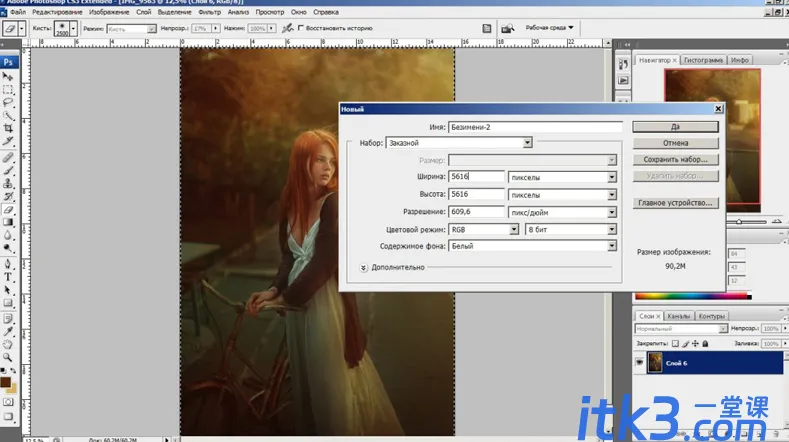Select the Gradient tool
Image resolution: width=789 pixels, height=442 pixels.
(x=8, y=223)
